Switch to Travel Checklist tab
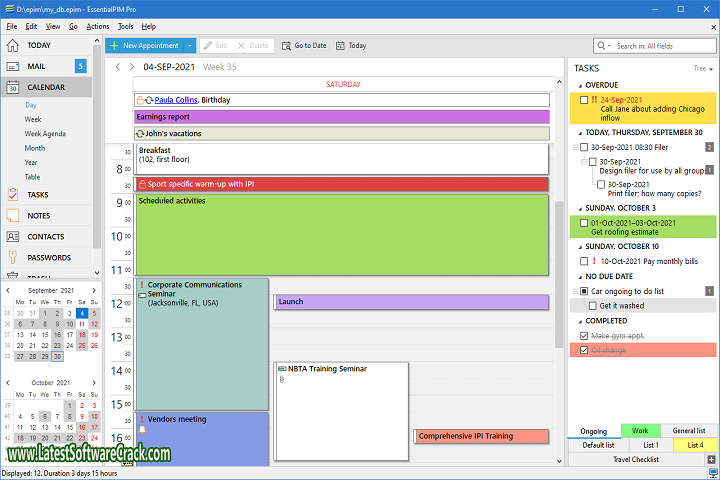The height and width of the screenshot is (480, 720). click(x=636, y=459)
